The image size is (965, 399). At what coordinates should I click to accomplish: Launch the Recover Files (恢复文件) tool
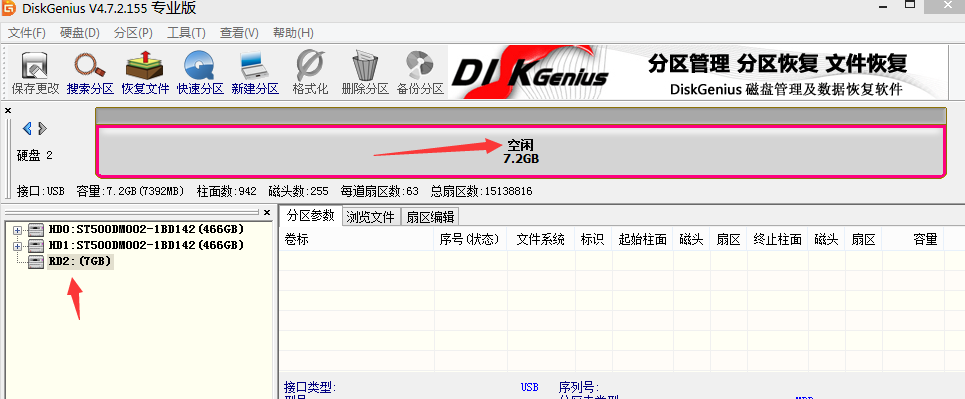(145, 73)
